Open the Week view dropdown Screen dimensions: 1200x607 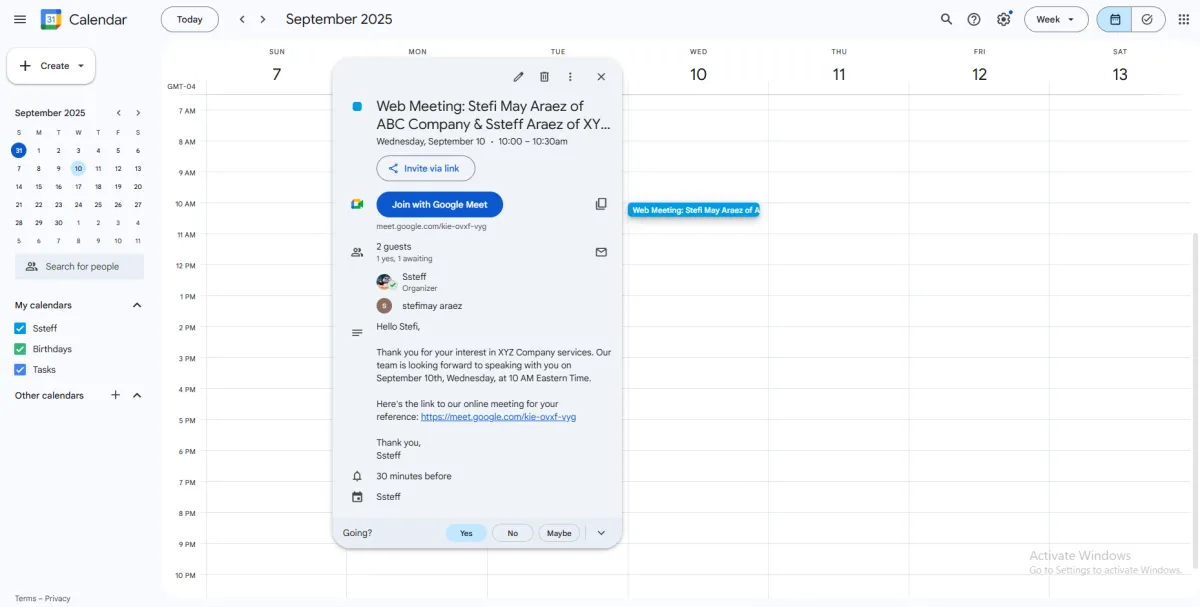click(x=1056, y=19)
